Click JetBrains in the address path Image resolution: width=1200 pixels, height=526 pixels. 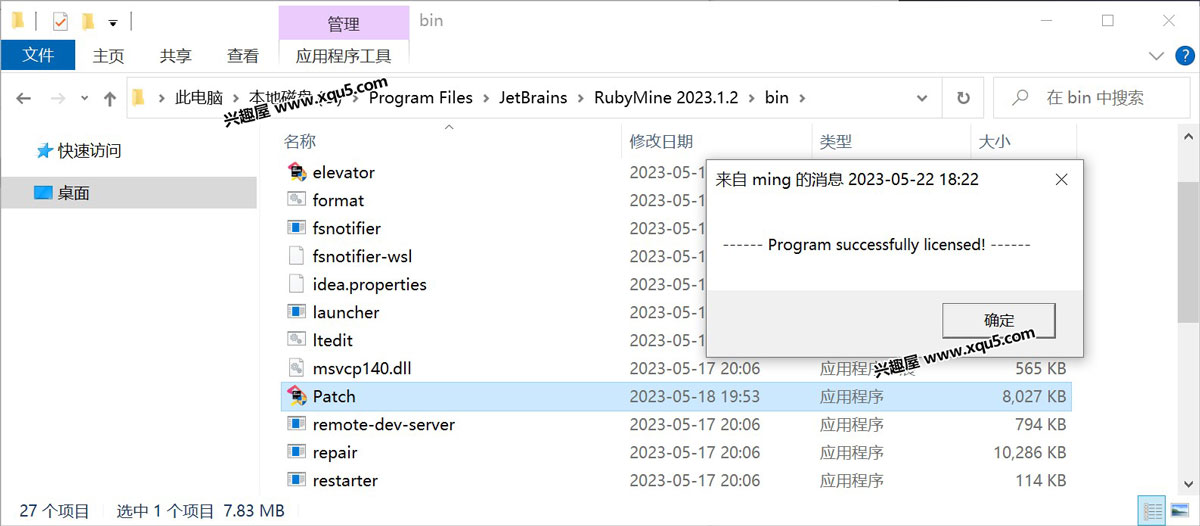(534, 98)
